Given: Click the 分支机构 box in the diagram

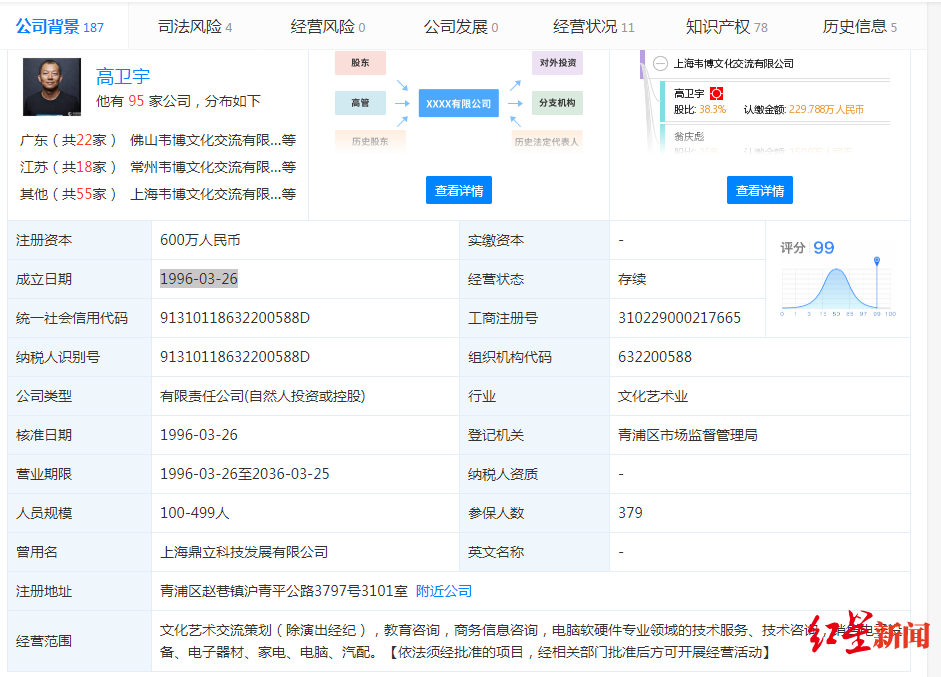Looking at the screenshot, I should pos(558,103).
